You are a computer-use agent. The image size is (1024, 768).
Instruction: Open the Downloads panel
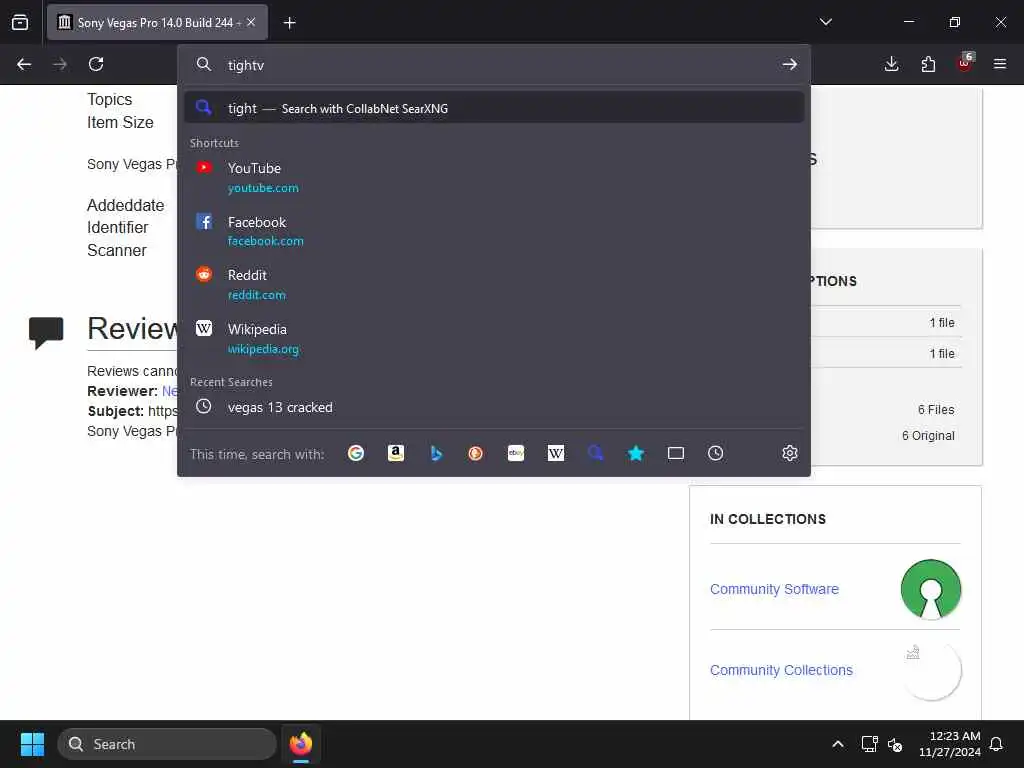tap(891, 64)
